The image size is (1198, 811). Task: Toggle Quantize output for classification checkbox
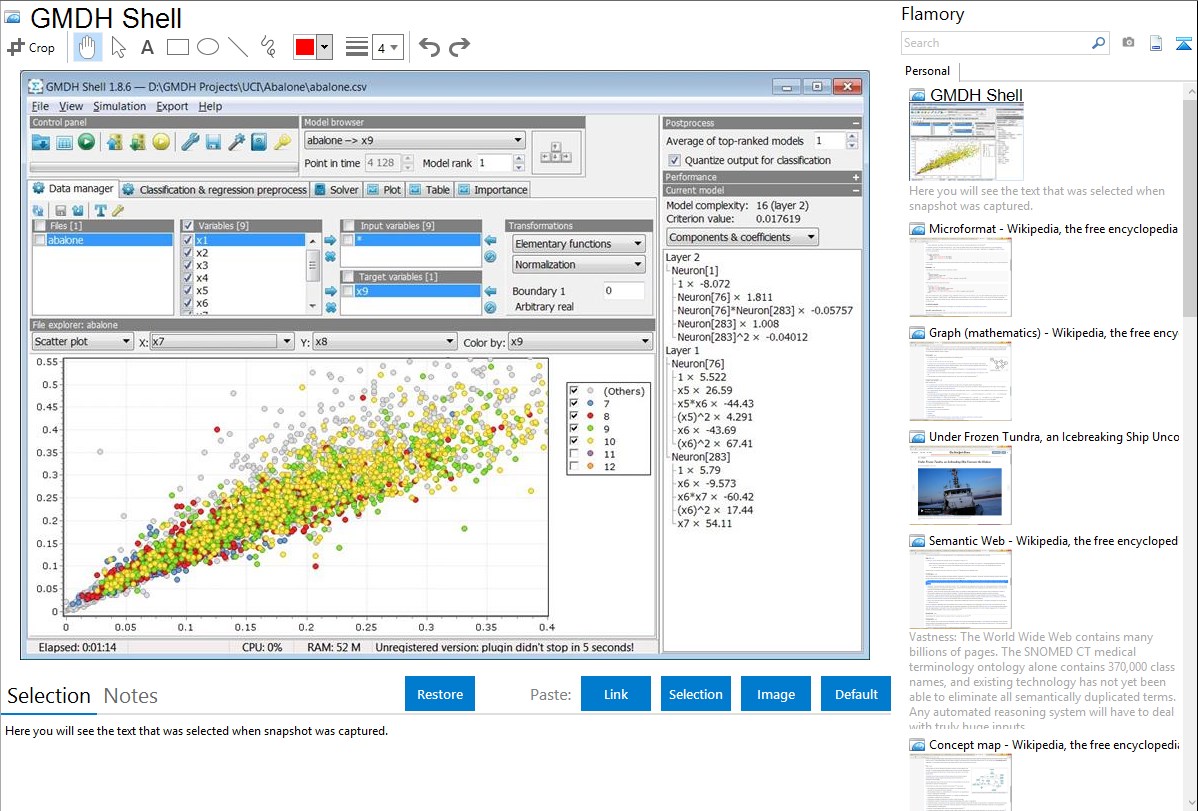[x=674, y=161]
